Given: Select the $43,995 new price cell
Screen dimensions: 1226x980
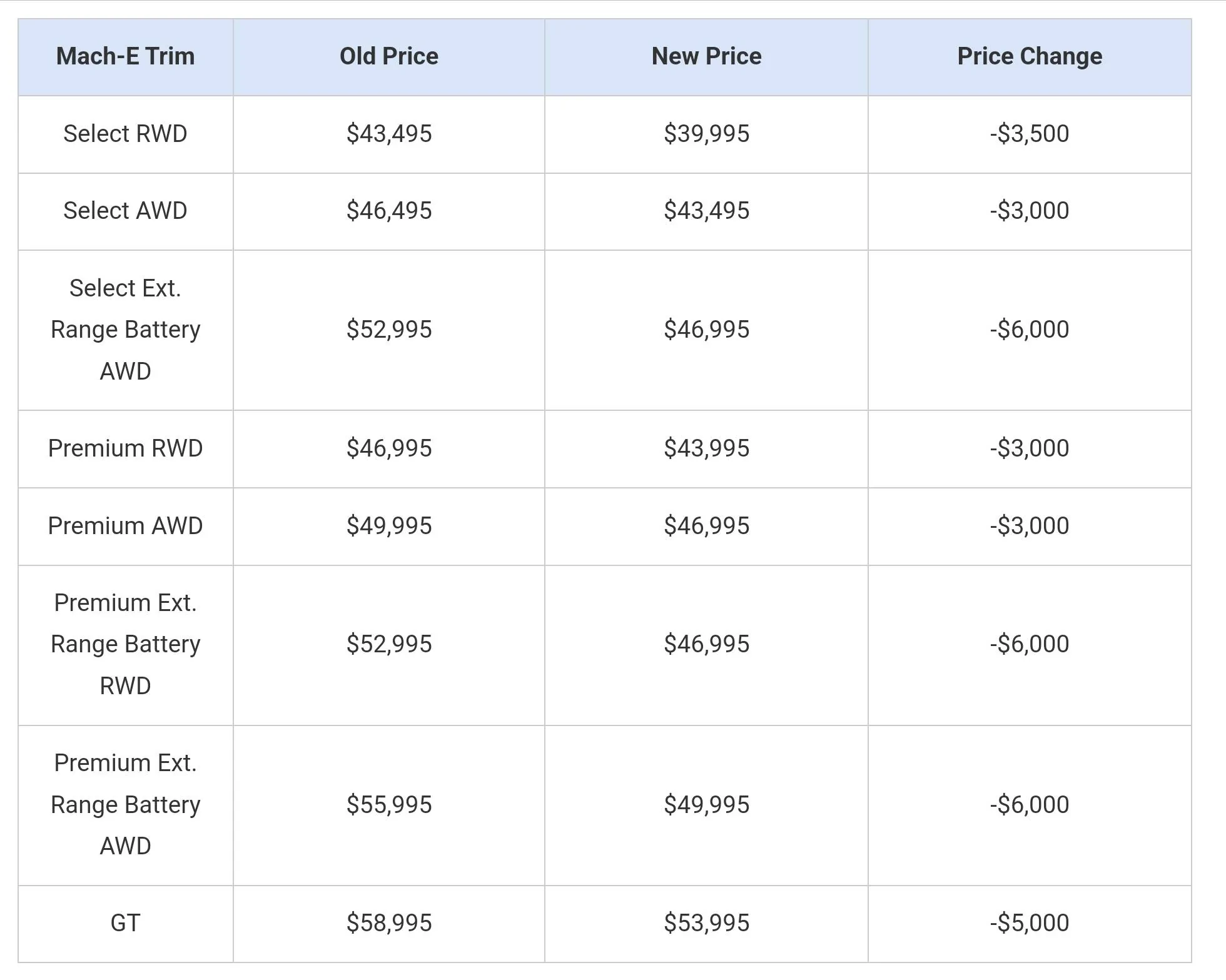Looking at the screenshot, I should click(x=706, y=448).
